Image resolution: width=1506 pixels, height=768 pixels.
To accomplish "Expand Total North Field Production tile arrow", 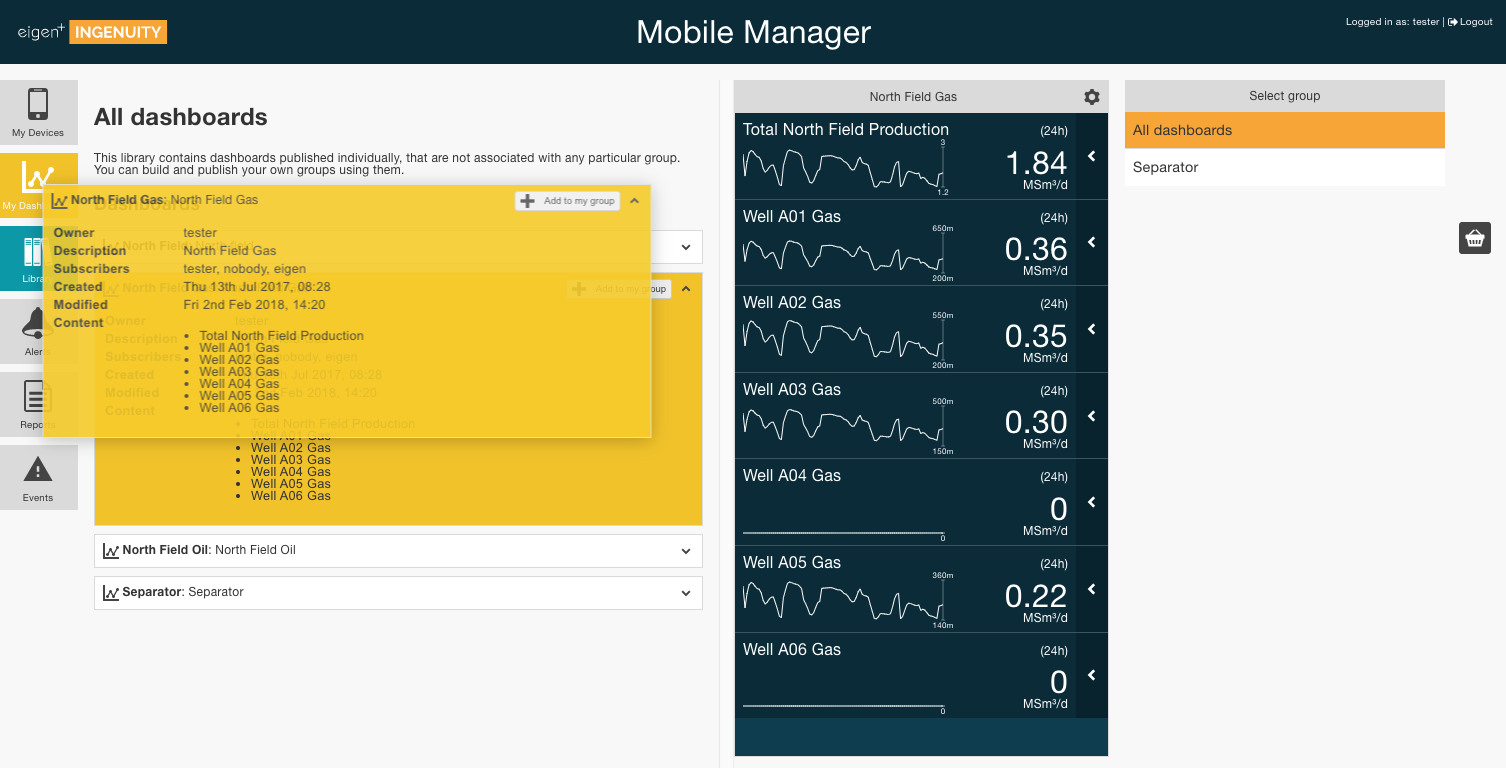I will 1092,156.
